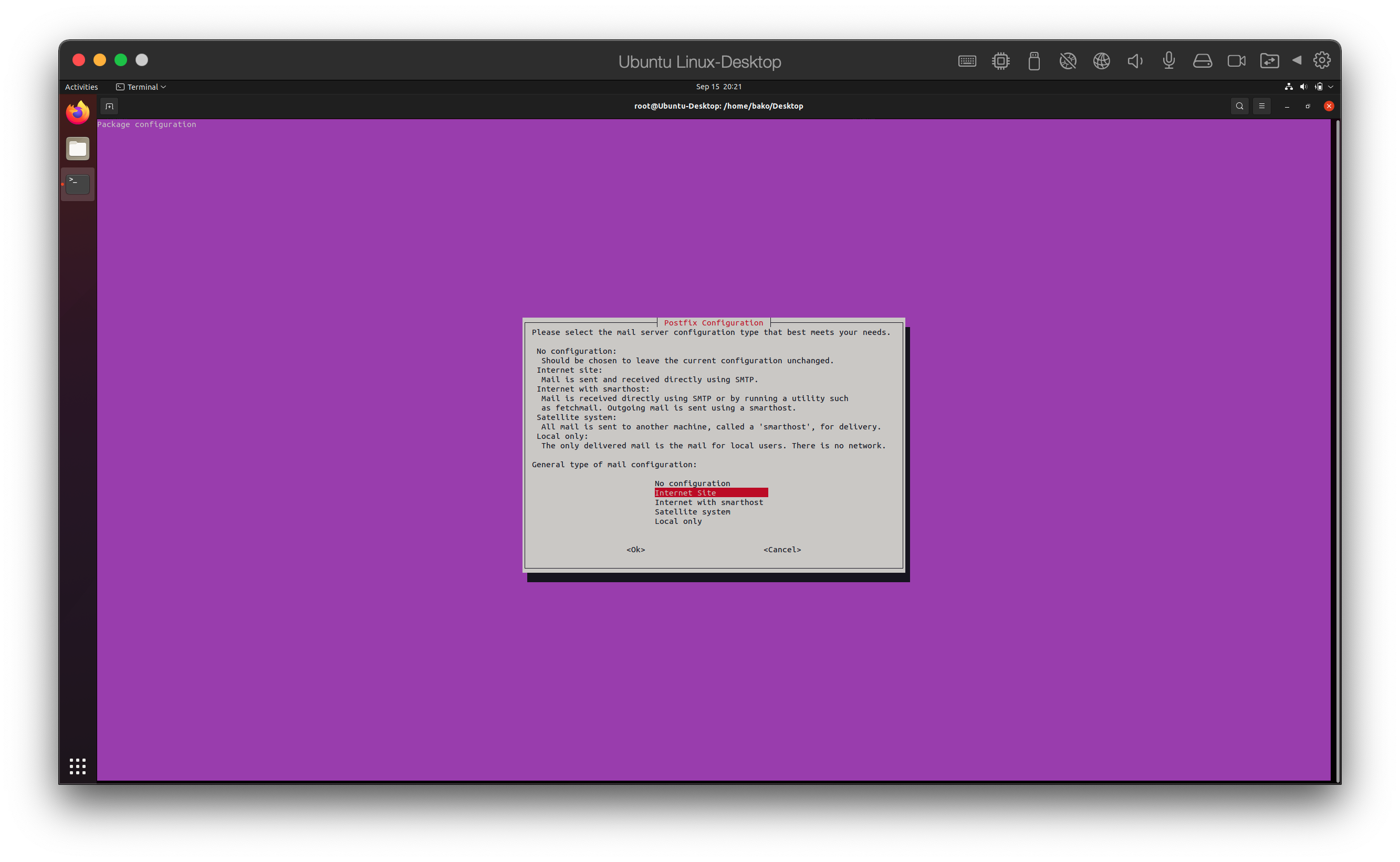1400x862 pixels.
Task: Click the shared folder icon
Action: click(1269, 61)
